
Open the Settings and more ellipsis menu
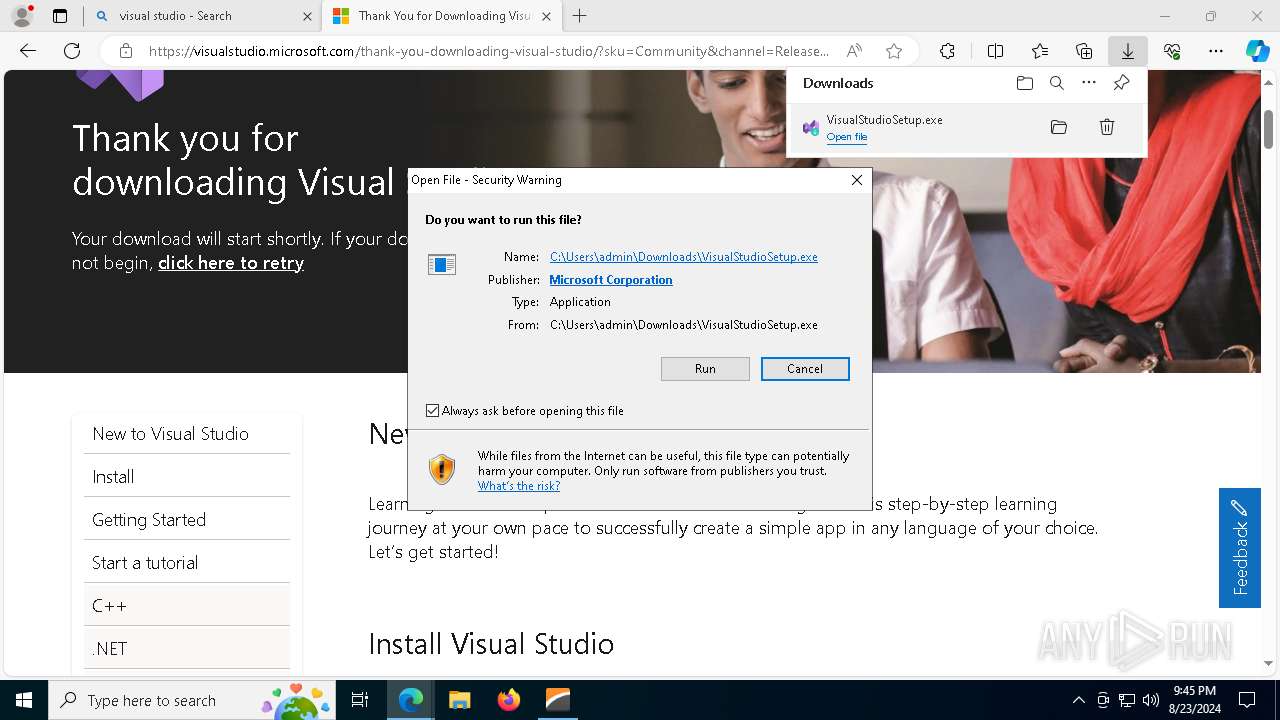point(1216,51)
